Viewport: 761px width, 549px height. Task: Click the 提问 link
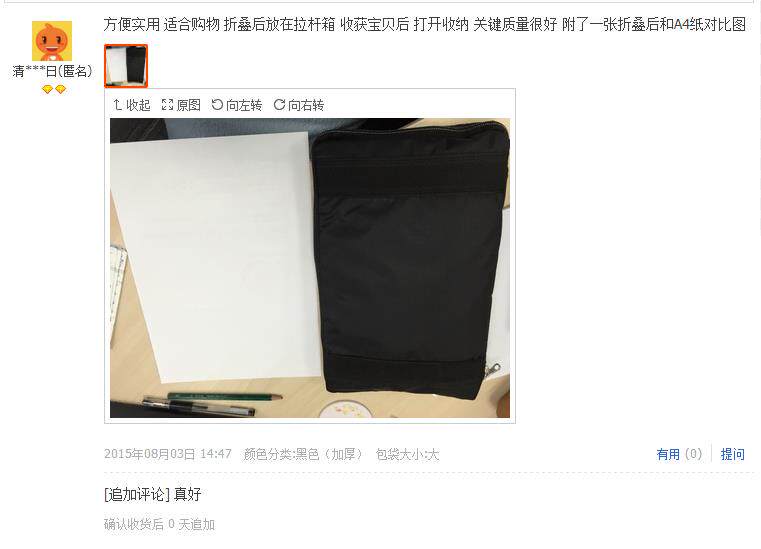tap(732, 454)
